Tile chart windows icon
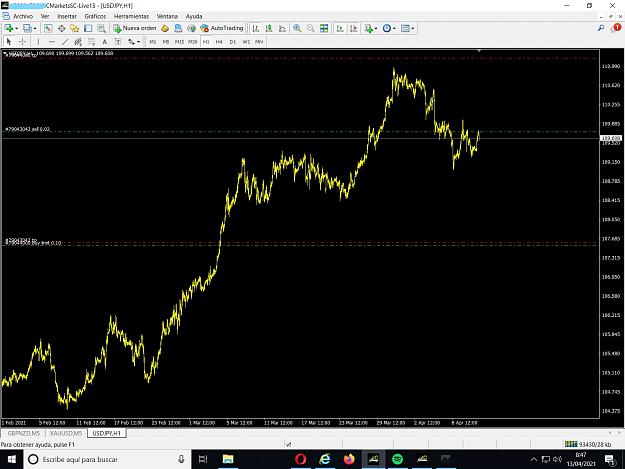The width and height of the screenshot is (625, 469). [x=324, y=28]
